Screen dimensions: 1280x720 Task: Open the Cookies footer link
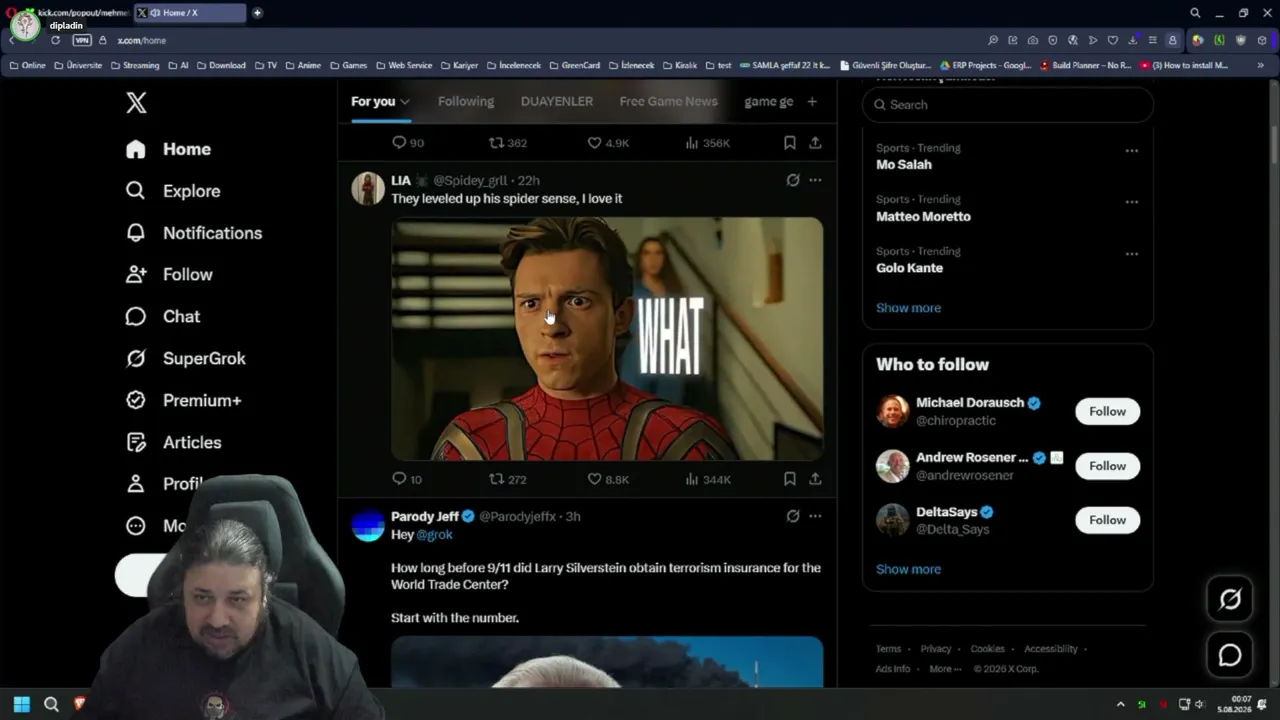(987, 649)
